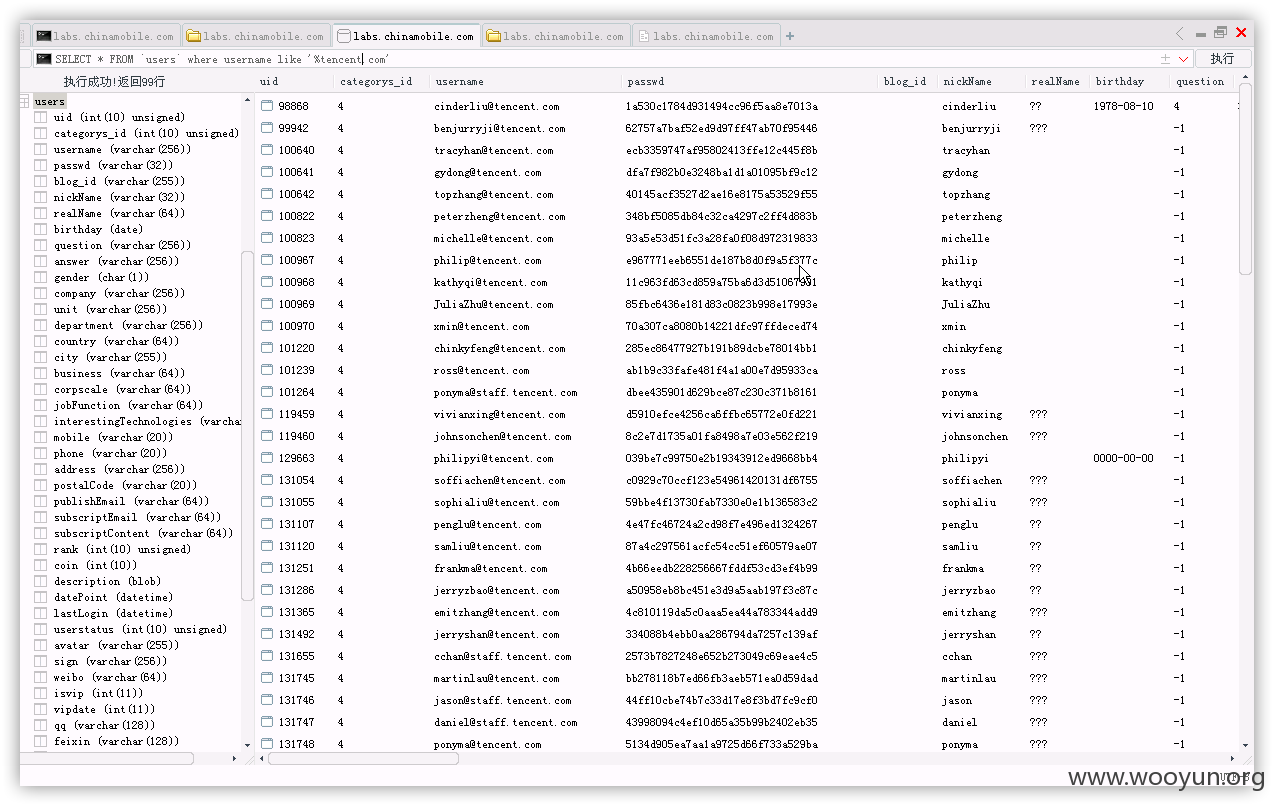The height and width of the screenshot is (806, 1274).
Task: Select the realName (varchar(64)) tree item
Action: (119, 213)
